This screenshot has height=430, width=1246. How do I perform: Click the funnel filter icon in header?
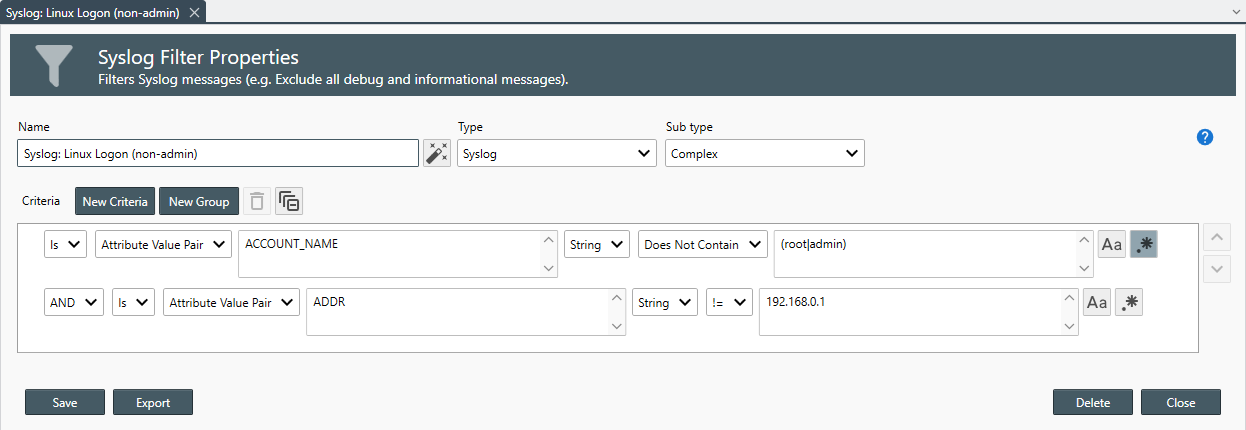click(x=54, y=65)
